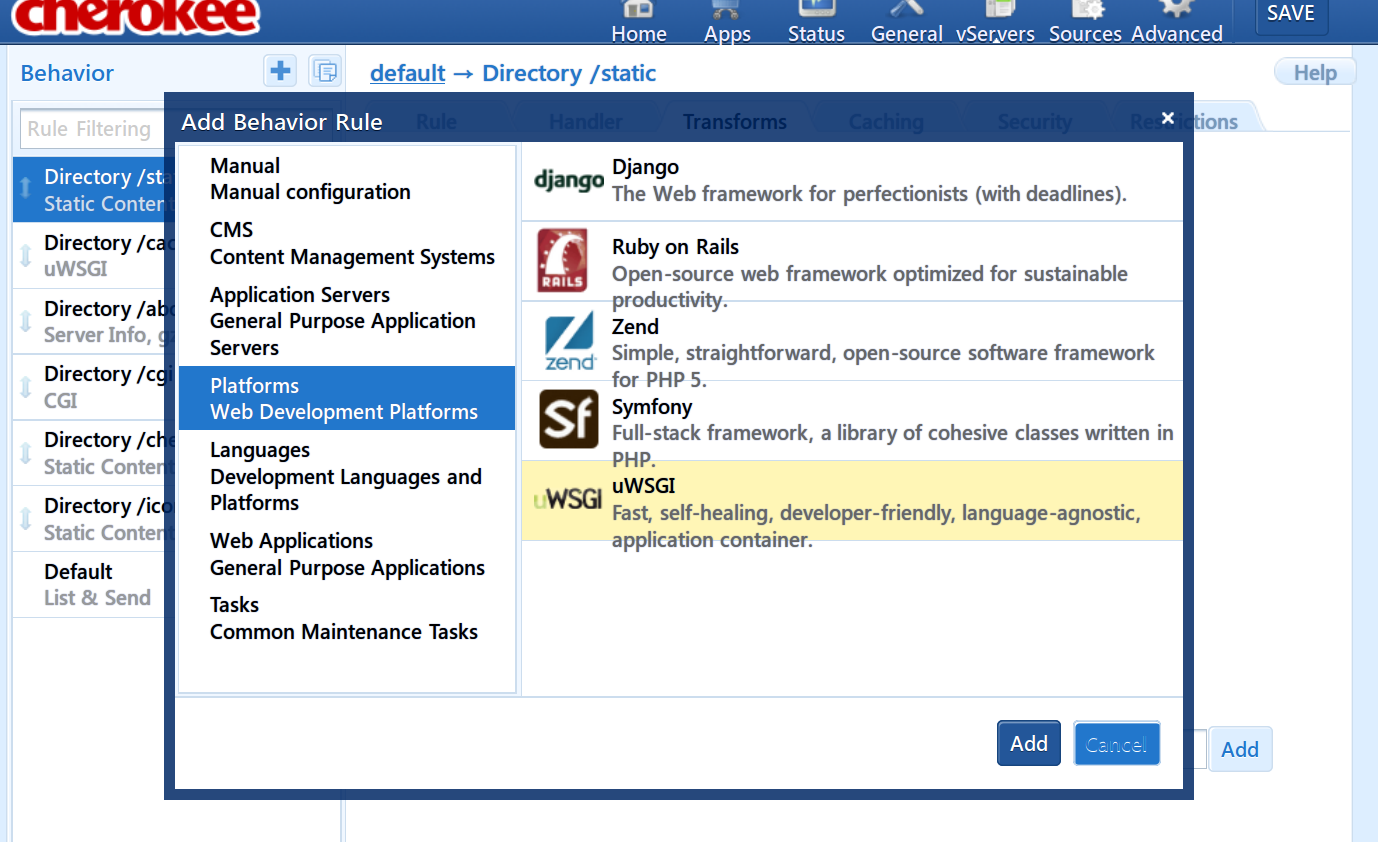This screenshot has width=1378, height=842.
Task: Choose the Ruby on Rails entry
Action: tap(852, 261)
